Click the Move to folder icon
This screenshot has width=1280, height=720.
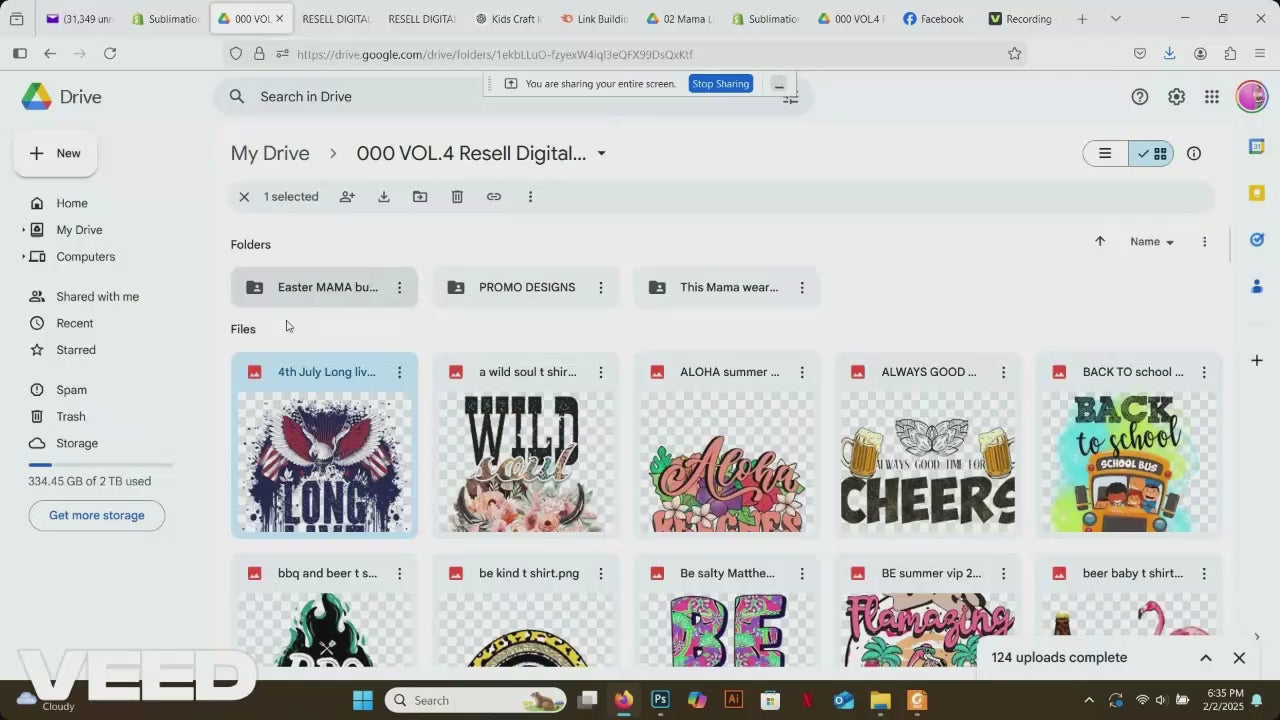420,197
